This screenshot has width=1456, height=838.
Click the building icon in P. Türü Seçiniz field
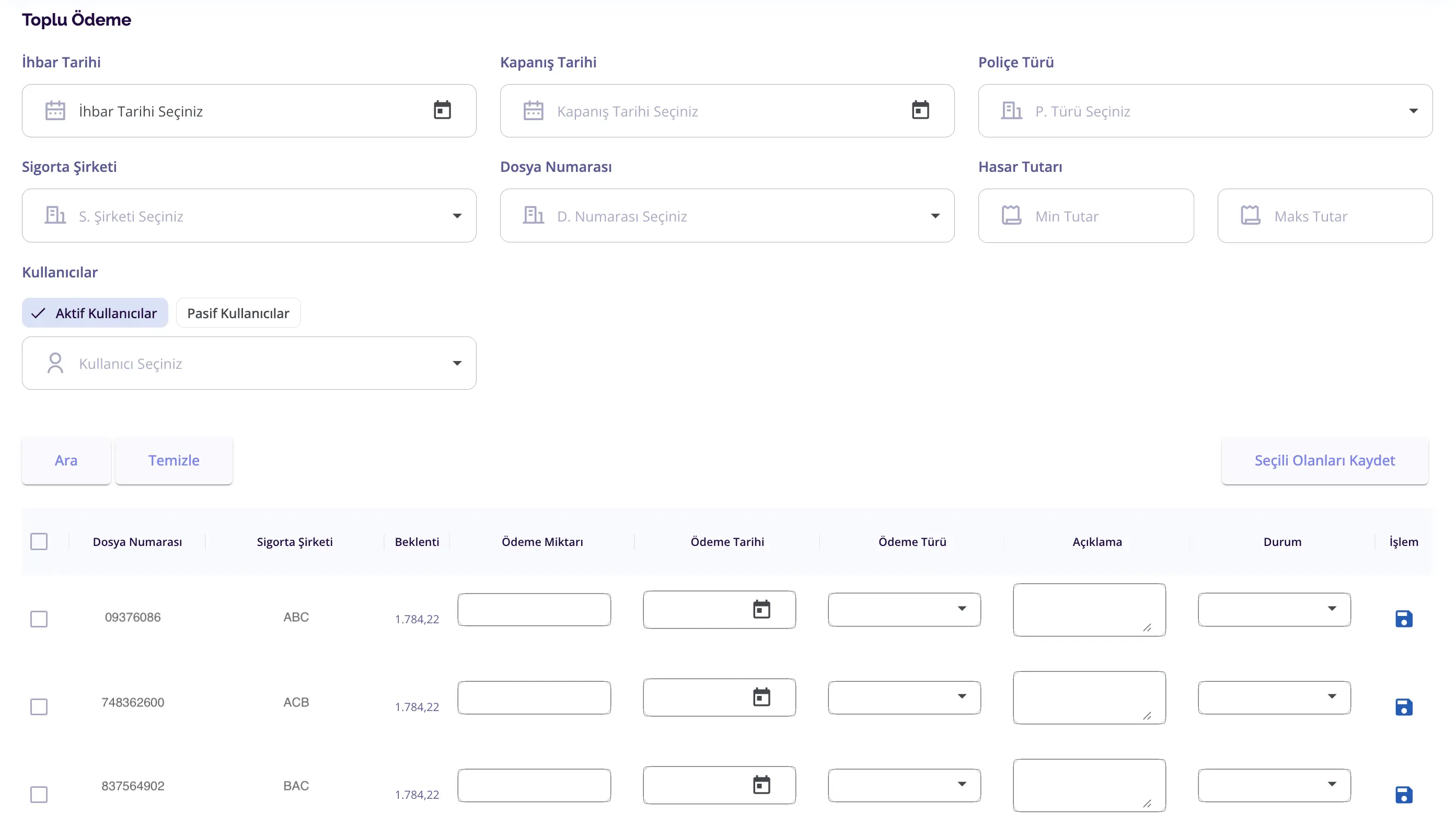(x=1011, y=110)
